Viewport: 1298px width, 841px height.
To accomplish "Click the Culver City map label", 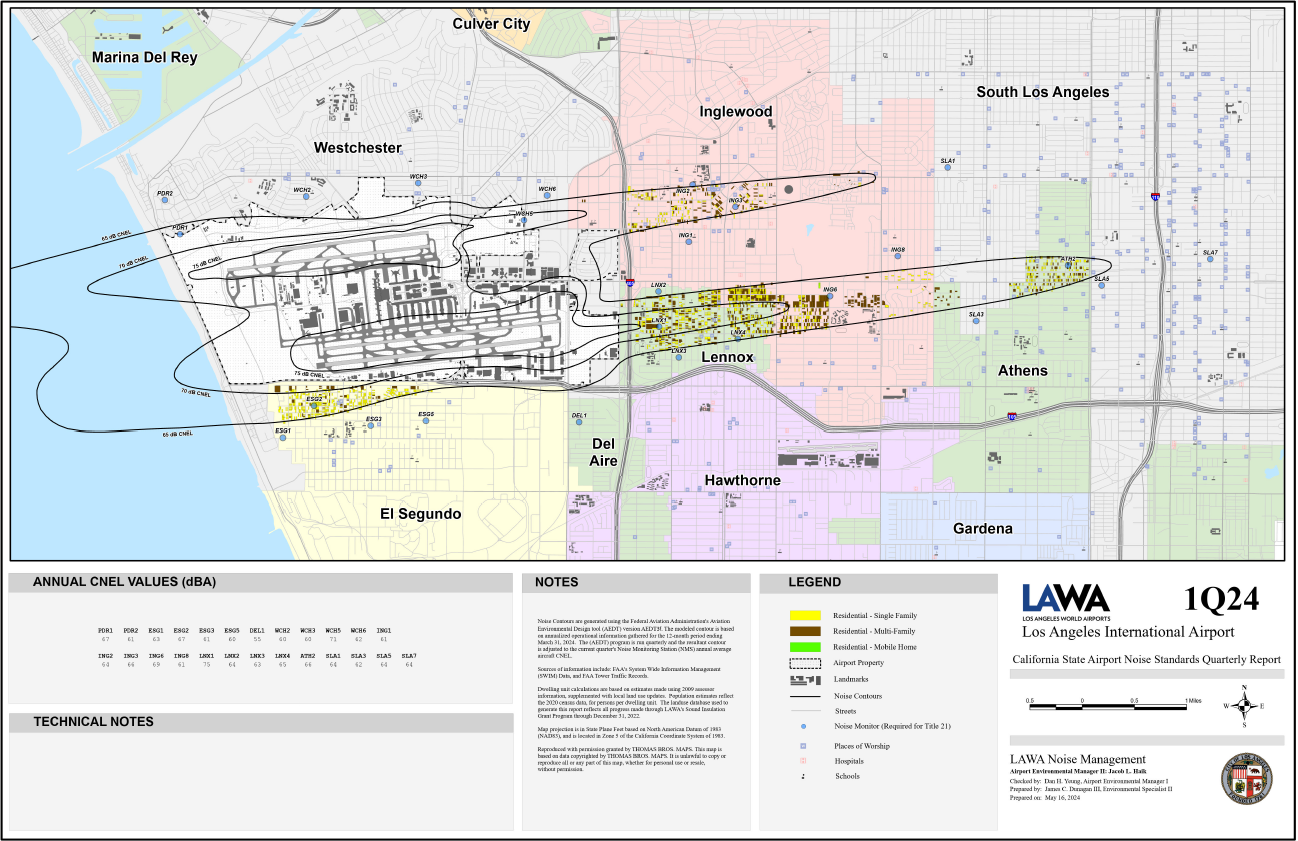I will [491, 23].
